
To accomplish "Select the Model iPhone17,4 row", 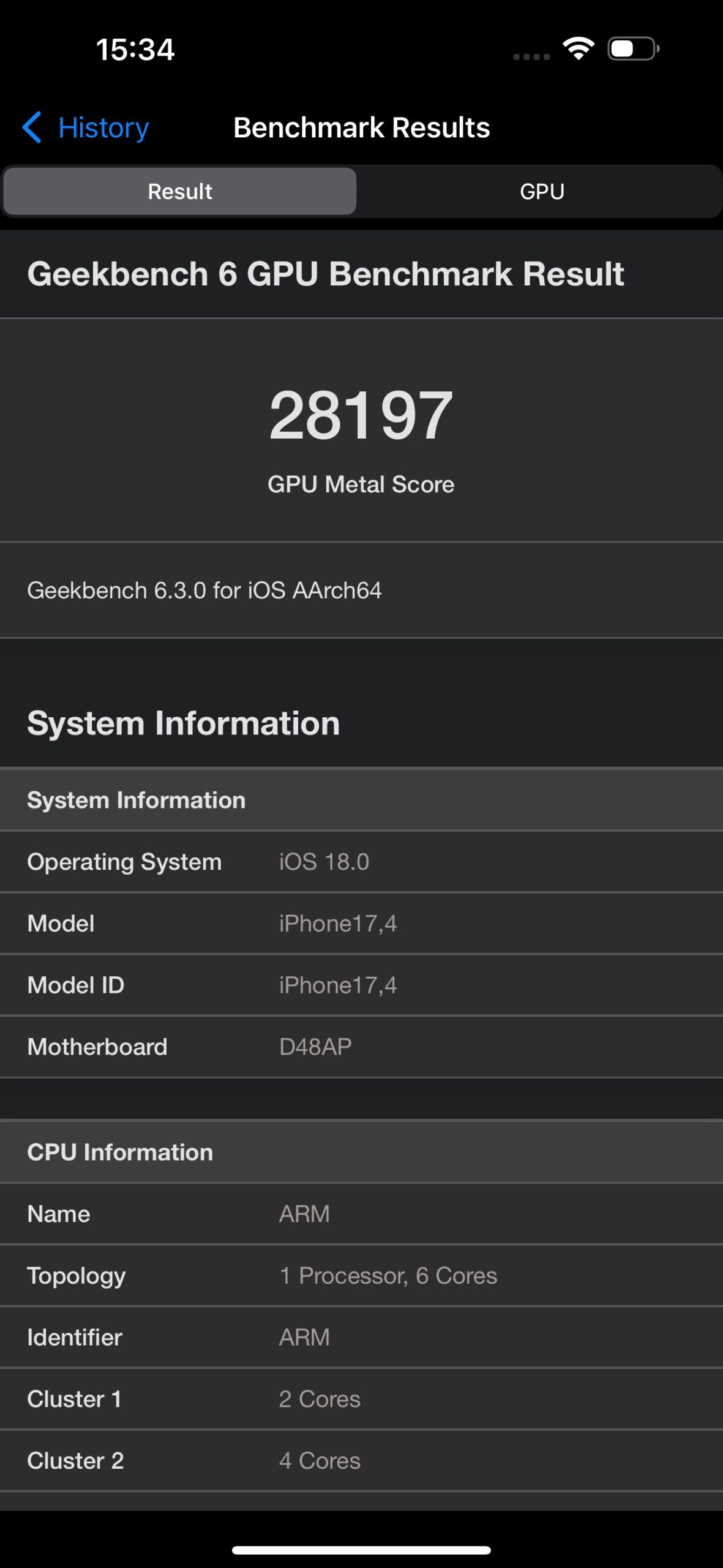I will [x=361, y=924].
